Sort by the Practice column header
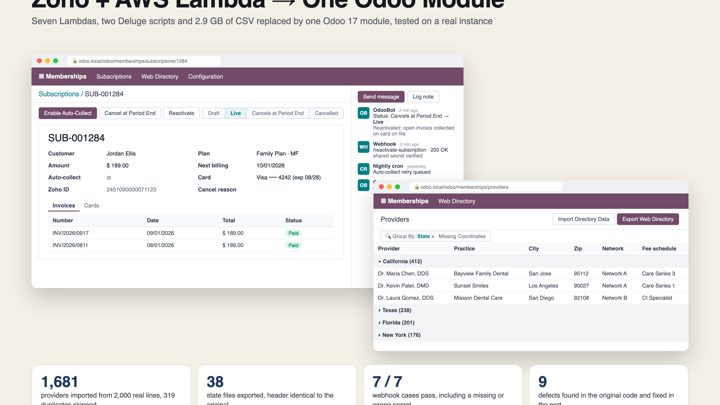The height and width of the screenshot is (405, 720). click(x=464, y=248)
